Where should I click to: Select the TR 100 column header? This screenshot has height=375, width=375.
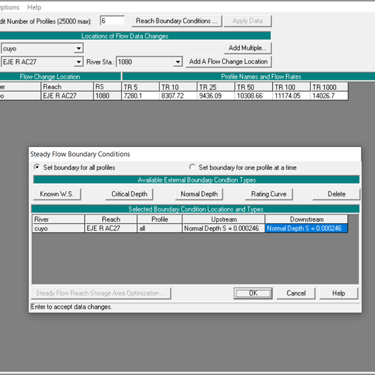point(292,87)
